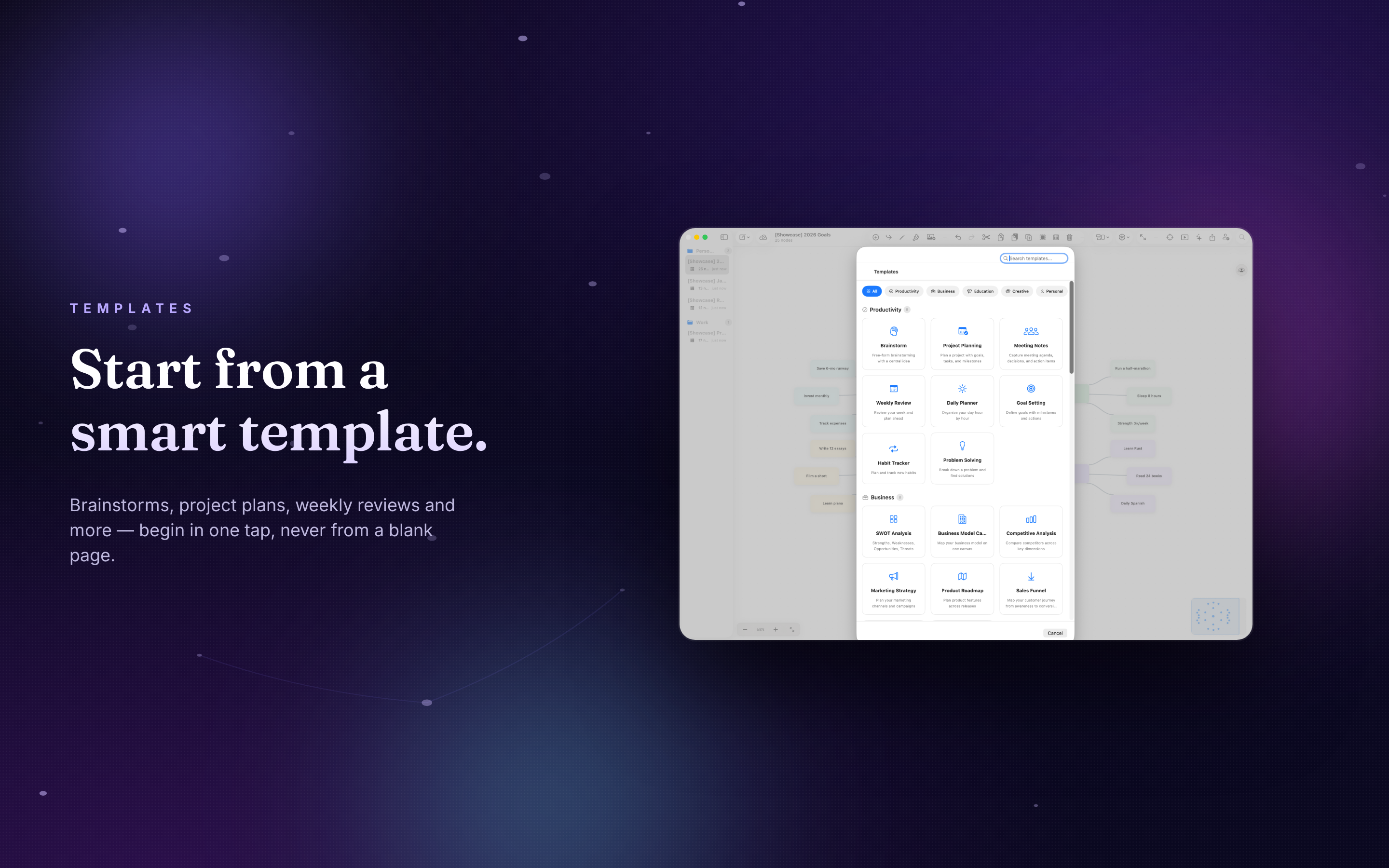Viewport: 1389px width, 868px height.
Task: Choose the Competitive Analysis template card
Action: point(1031,531)
